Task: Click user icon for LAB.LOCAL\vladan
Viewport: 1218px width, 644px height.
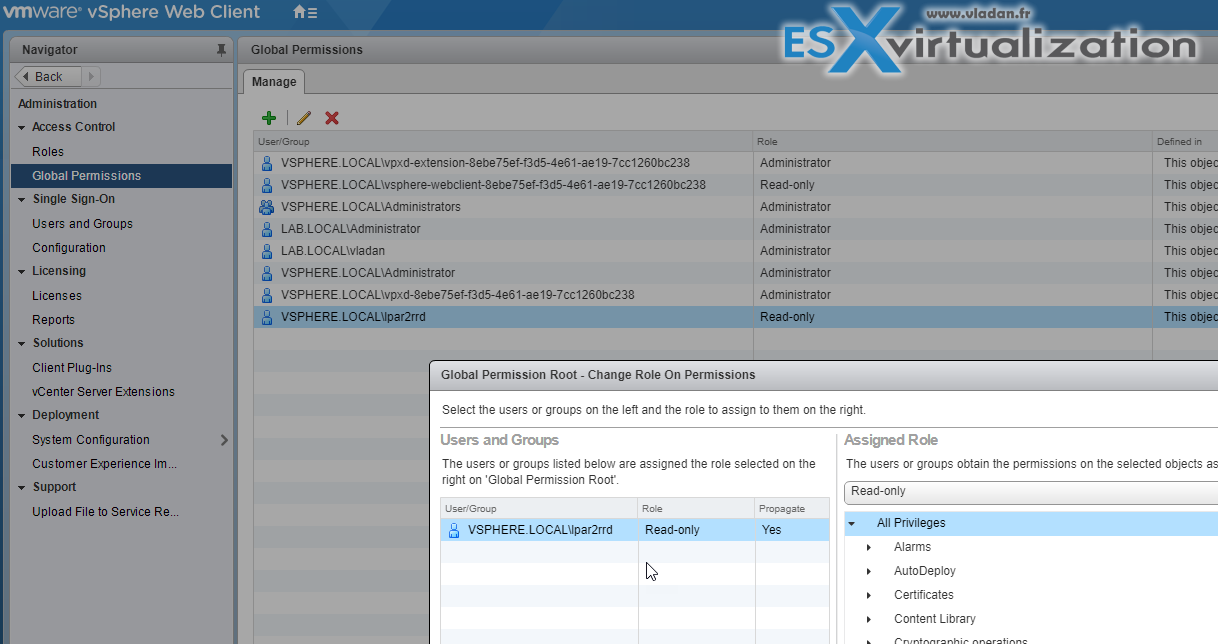Action: [266, 251]
